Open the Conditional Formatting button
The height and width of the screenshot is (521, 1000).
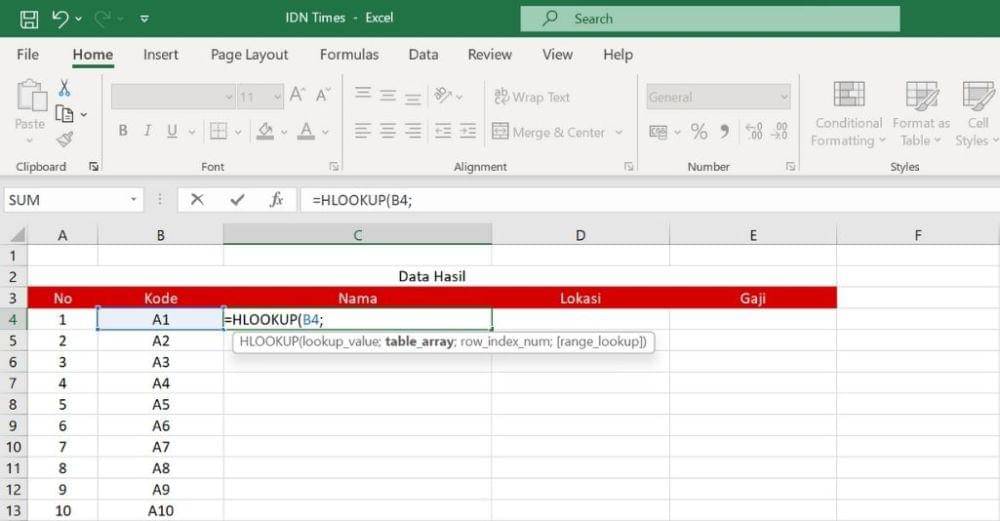(x=848, y=115)
